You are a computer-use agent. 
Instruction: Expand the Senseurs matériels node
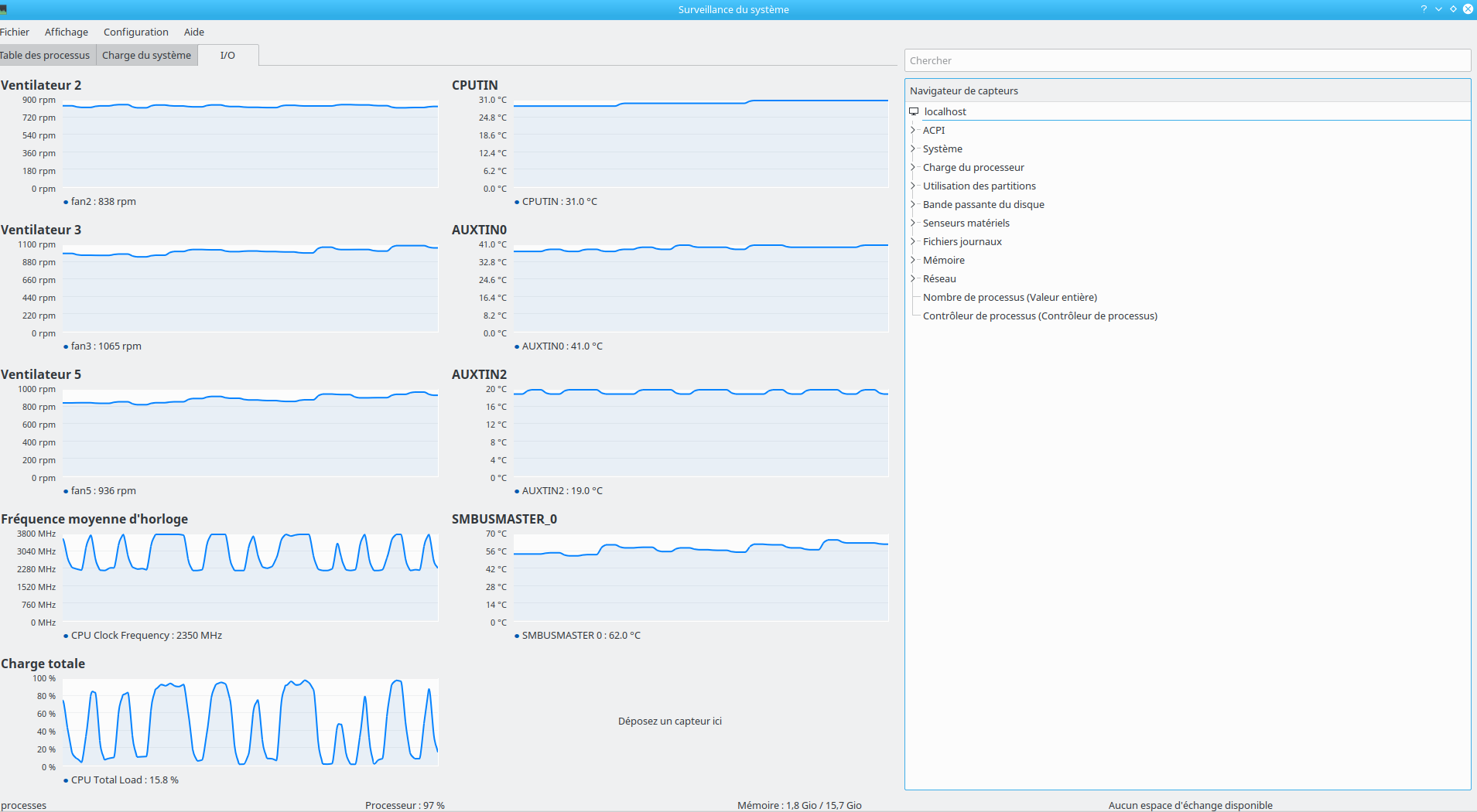(913, 223)
